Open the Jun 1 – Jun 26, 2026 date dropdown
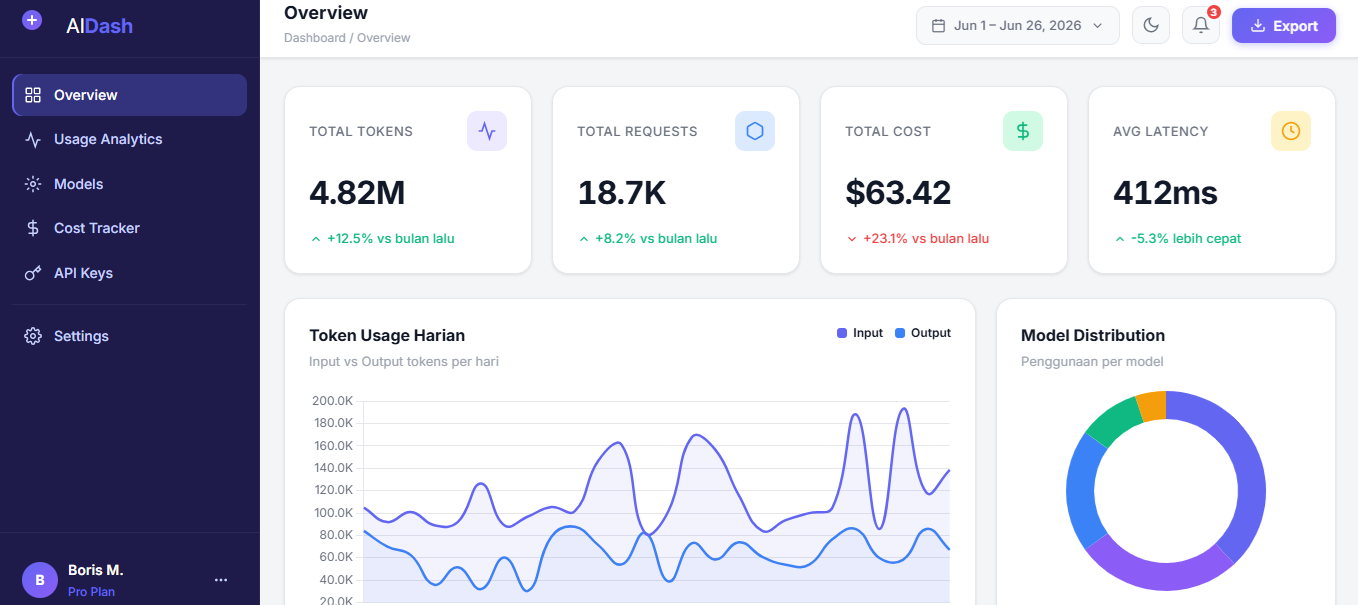The image size is (1358, 605). (1017, 25)
